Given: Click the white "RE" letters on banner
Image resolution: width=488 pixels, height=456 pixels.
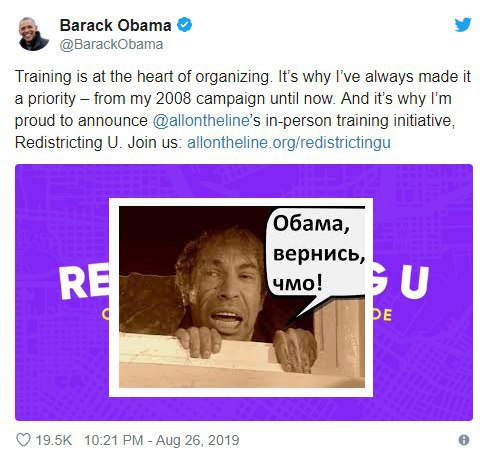Looking at the screenshot, I should (x=84, y=283).
